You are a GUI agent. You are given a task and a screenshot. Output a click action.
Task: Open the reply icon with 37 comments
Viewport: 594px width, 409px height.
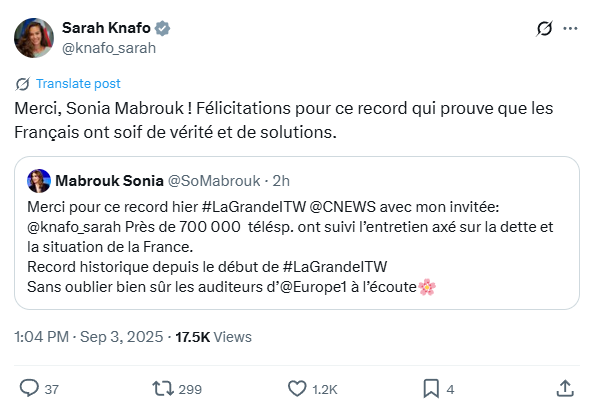[29, 389]
